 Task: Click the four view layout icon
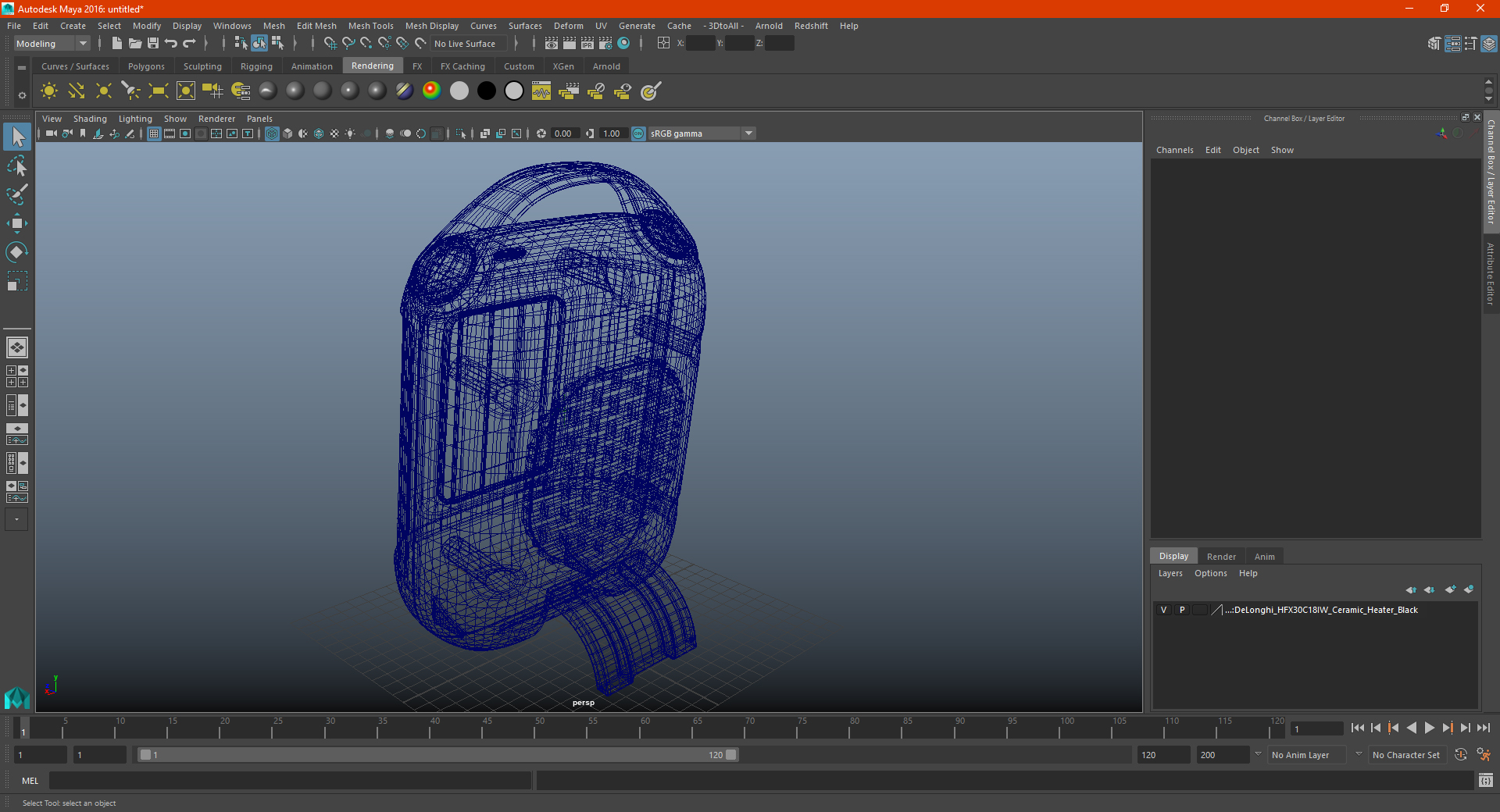(x=16, y=376)
